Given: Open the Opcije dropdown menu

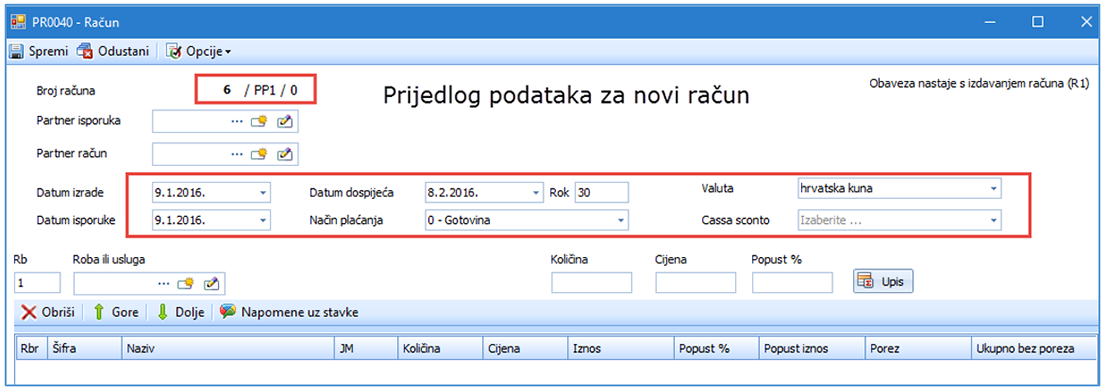Looking at the screenshot, I should [x=198, y=51].
